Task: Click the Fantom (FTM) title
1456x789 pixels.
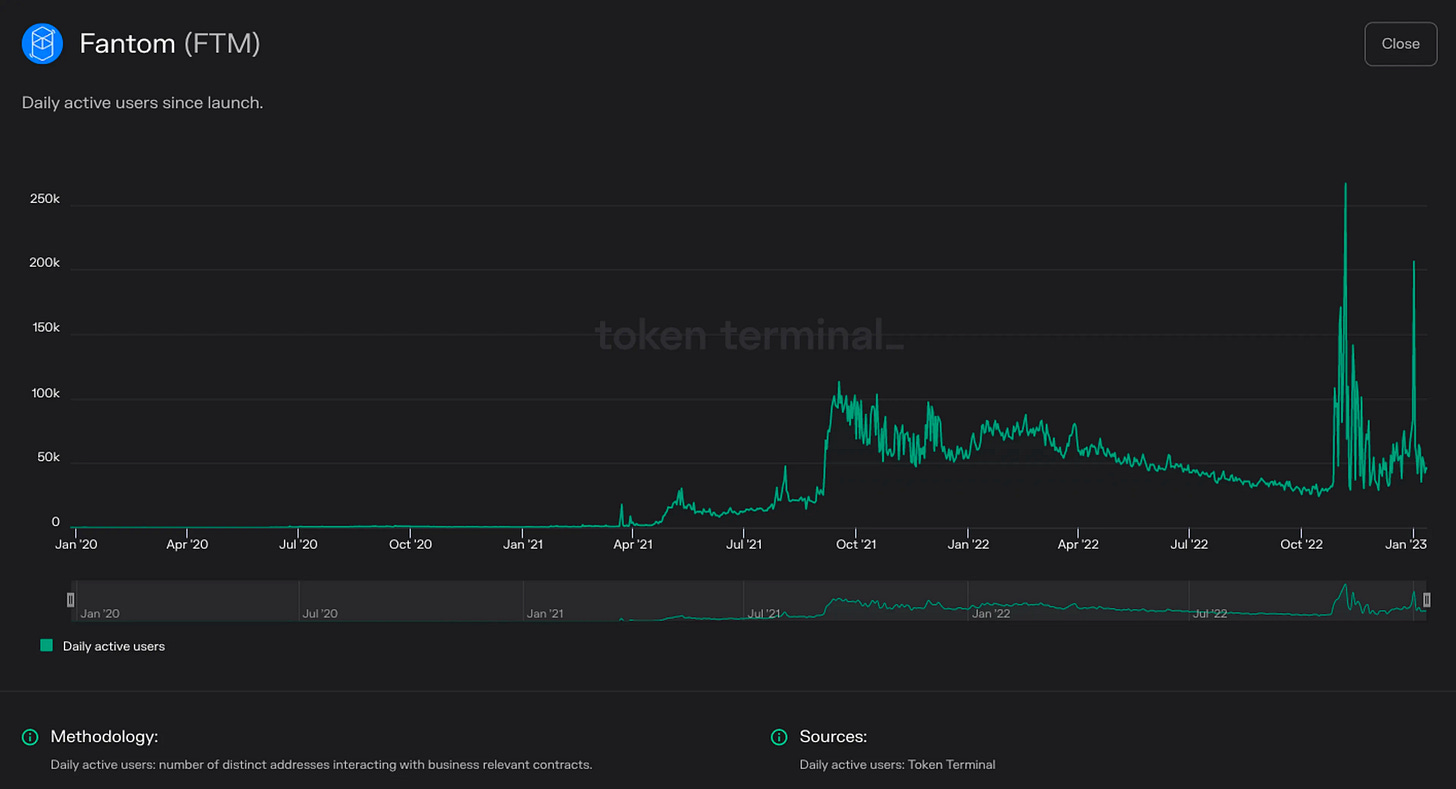Action: click(170, 44)
